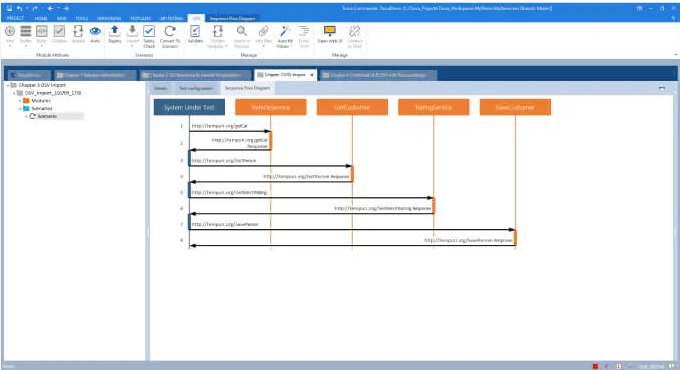This screenshot has height=370, width=680.
Task: Switch to the Test configuration subtab
Action: [196, 88]
